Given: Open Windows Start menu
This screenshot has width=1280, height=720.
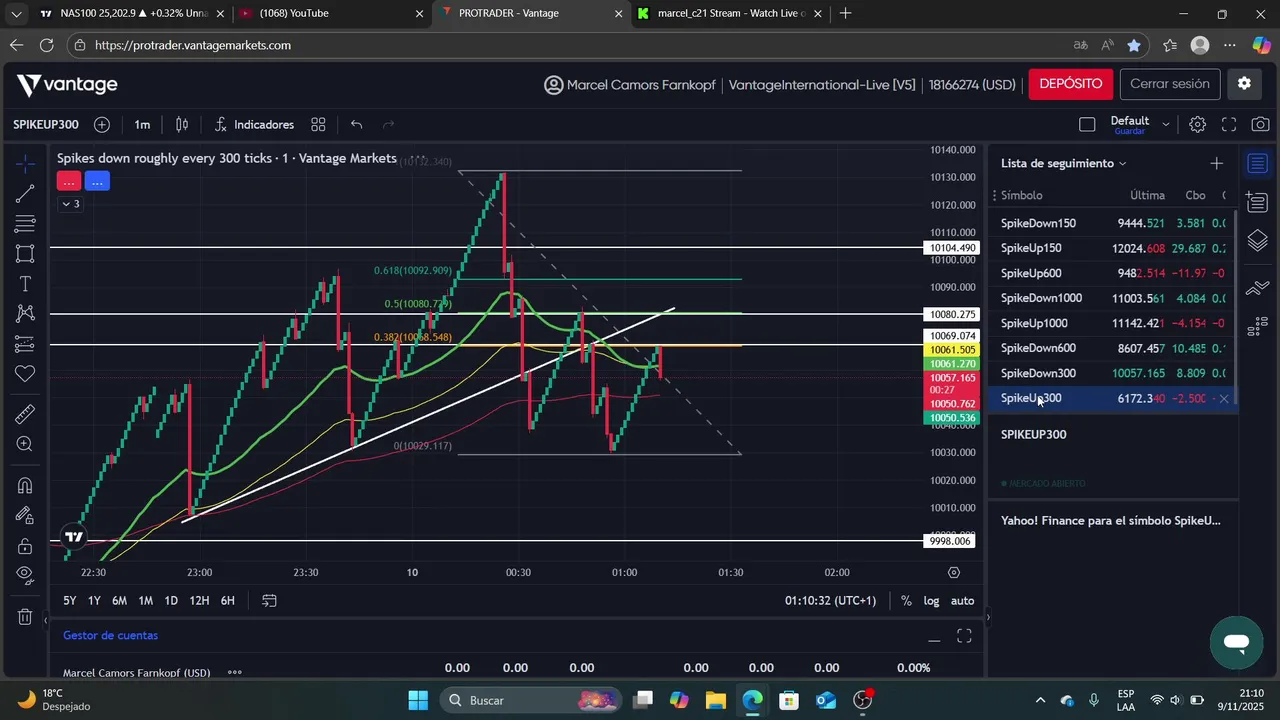Looking at the screenshot, I should [x=418, y=700].
